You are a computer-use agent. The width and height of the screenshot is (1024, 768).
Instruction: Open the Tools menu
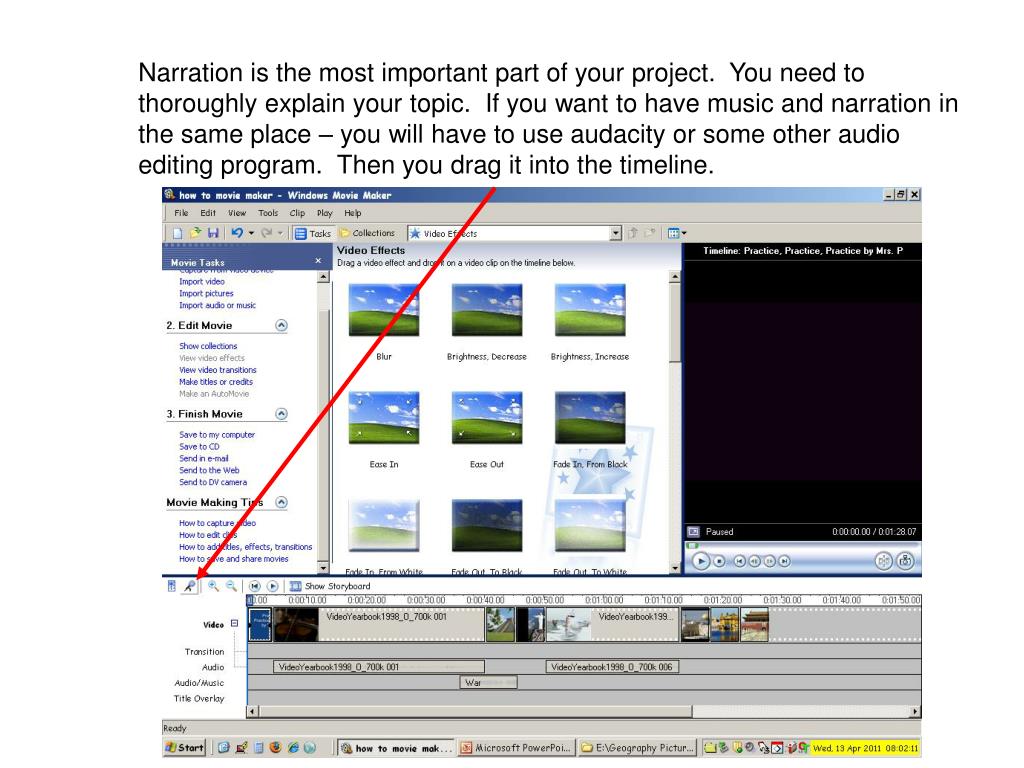pyautogui.click(x=268, y=213)
